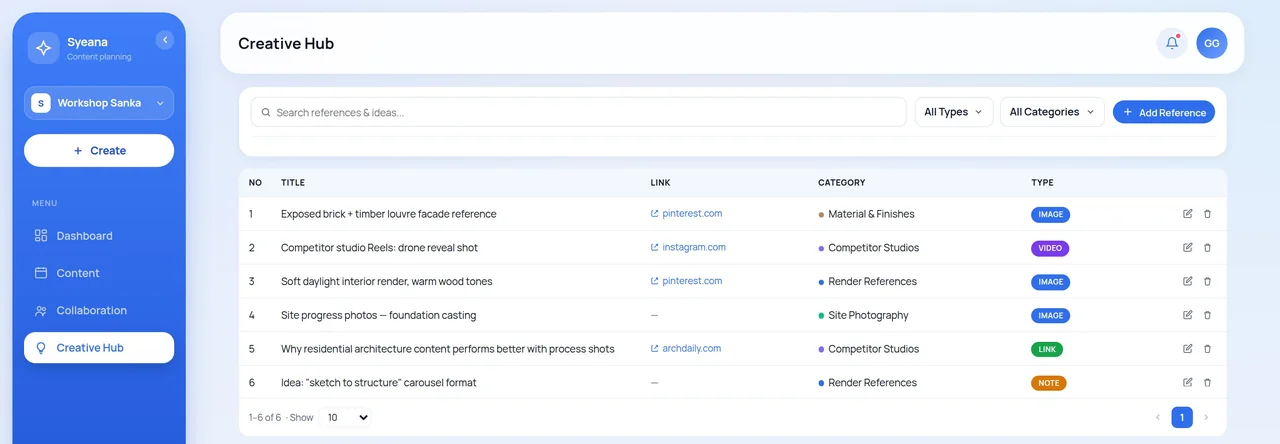Delete the sketch to structure idea row
This screenshot has width=1280, height=444.
coord(1207,382)
